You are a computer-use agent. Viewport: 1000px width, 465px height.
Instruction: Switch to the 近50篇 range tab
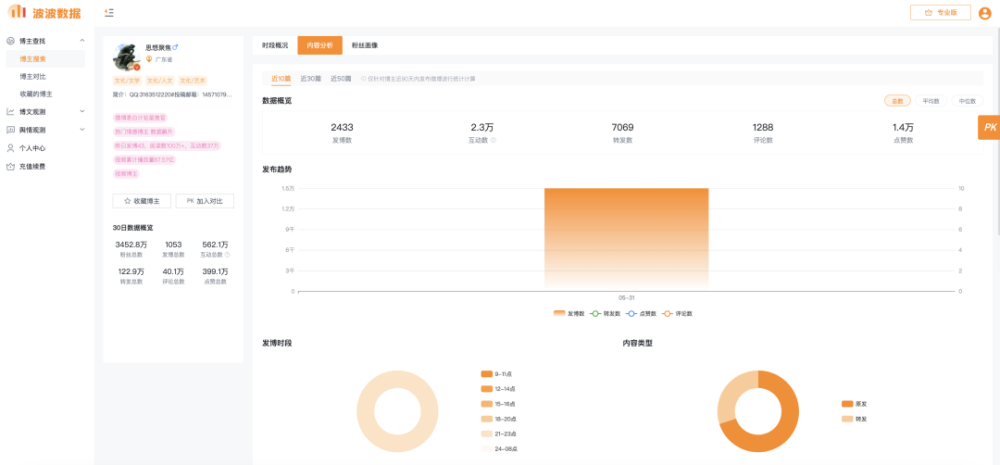pyautogui.click(x=341, y=79)
